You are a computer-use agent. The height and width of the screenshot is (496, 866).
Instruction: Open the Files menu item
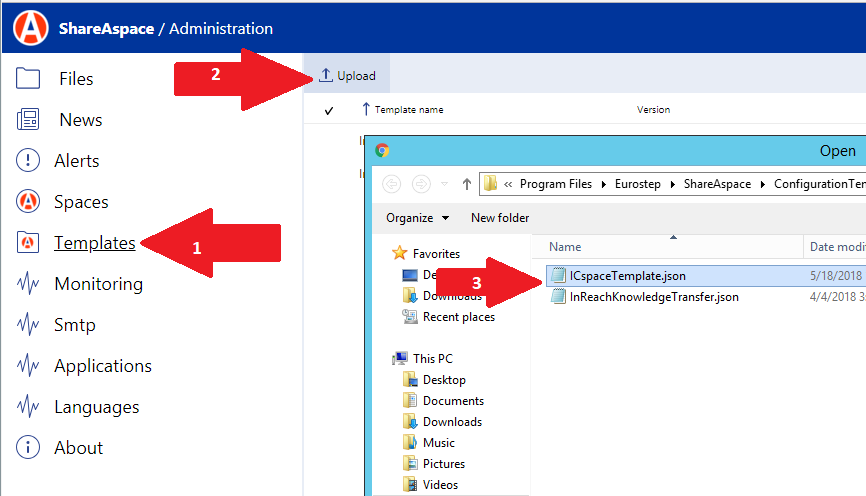pyautogui.click(x=76, y=78)
